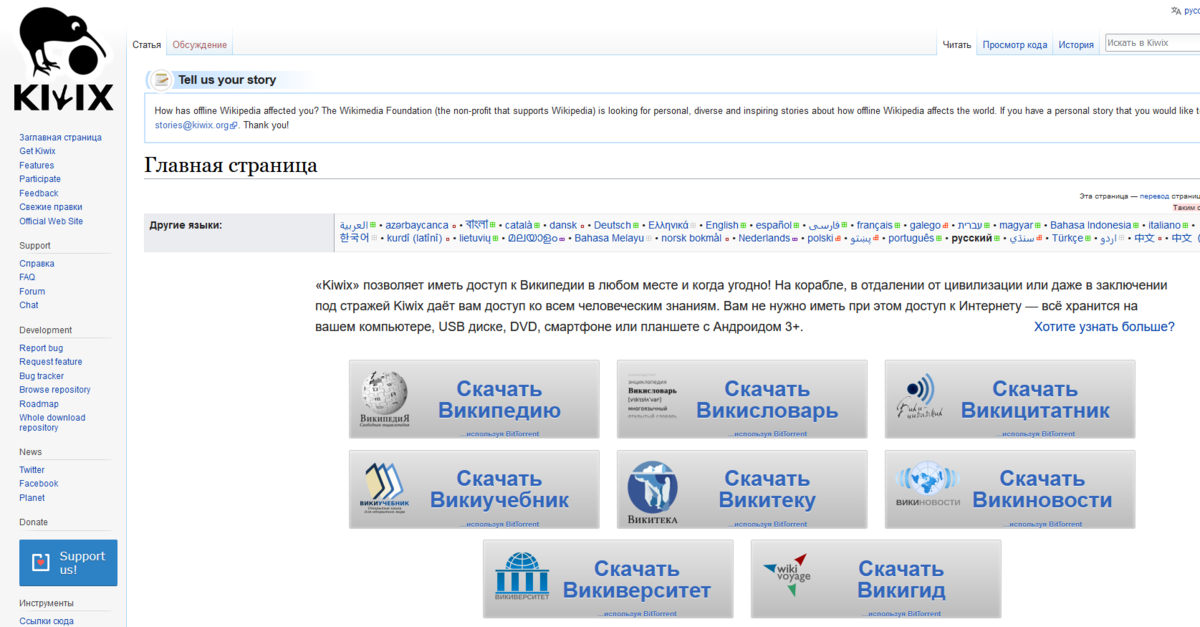
Task: Open the Facebook news link
Action: (39, 484)
